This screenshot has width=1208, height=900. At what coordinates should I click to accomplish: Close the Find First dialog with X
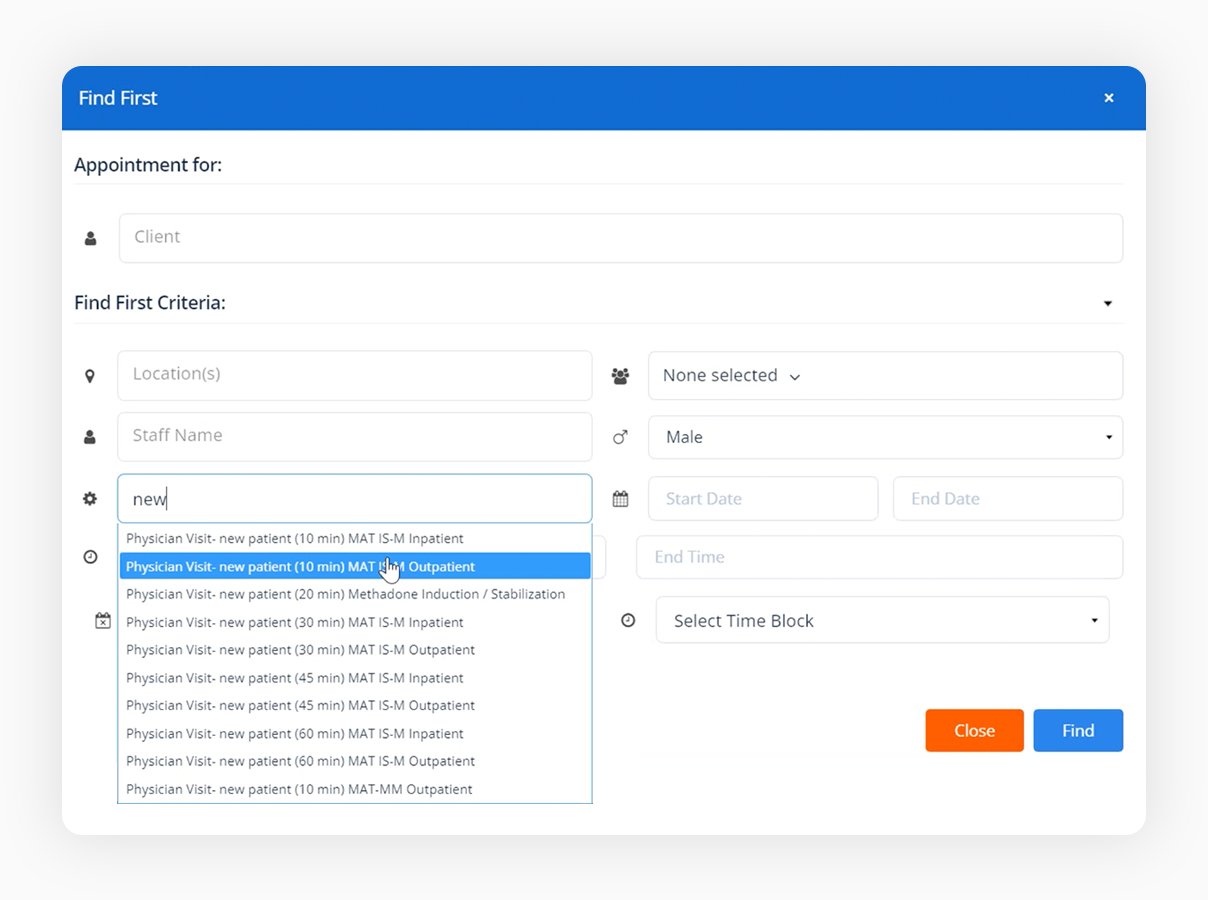pyautogui.click(x=1108, y=98)
